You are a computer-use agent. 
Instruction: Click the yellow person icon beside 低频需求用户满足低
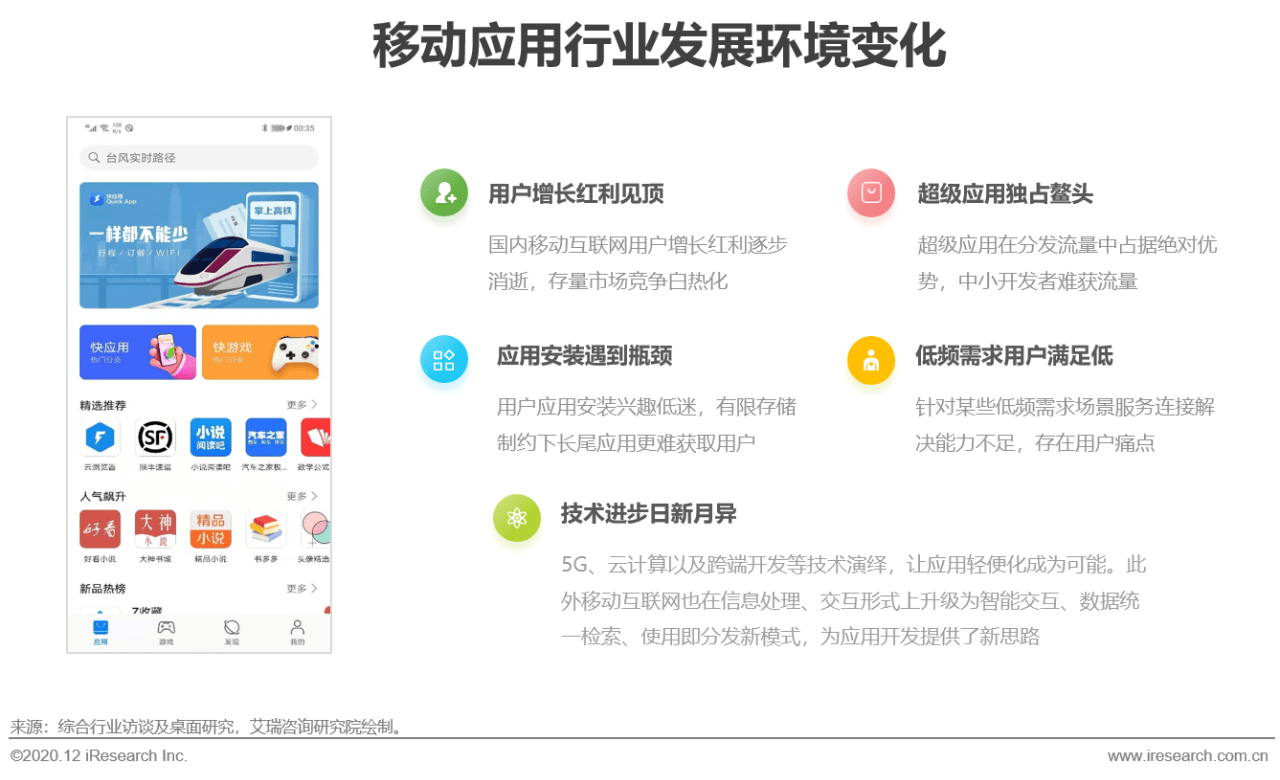[x=871, y=360]
